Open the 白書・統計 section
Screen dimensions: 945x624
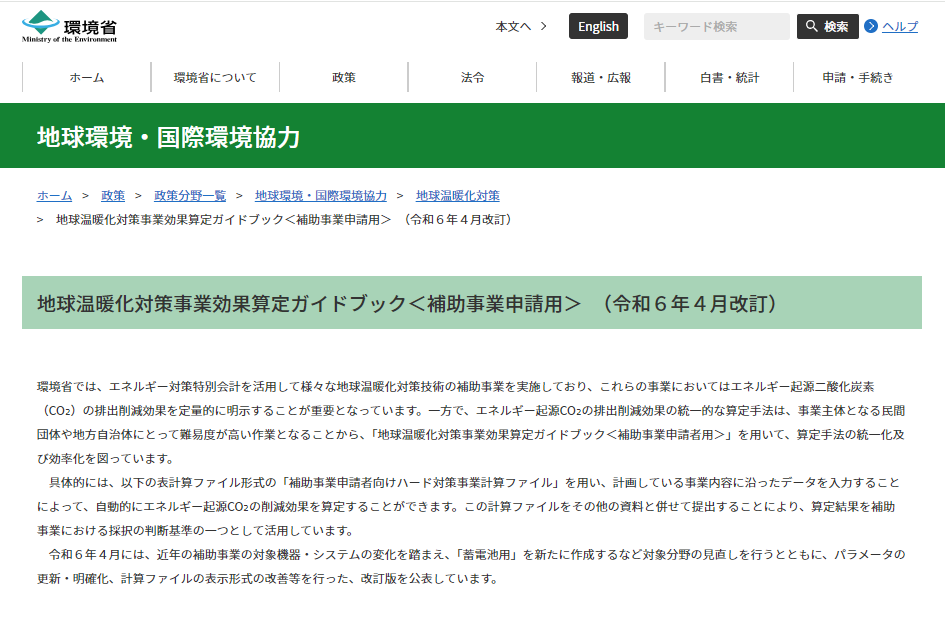730,76
